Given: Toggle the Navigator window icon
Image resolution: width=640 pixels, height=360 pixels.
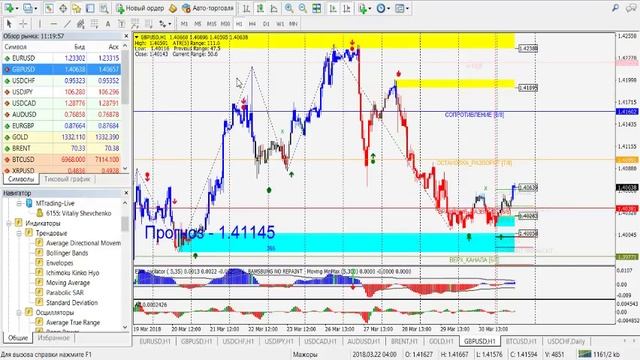Looking at the screenshot, I should (76, 8).
